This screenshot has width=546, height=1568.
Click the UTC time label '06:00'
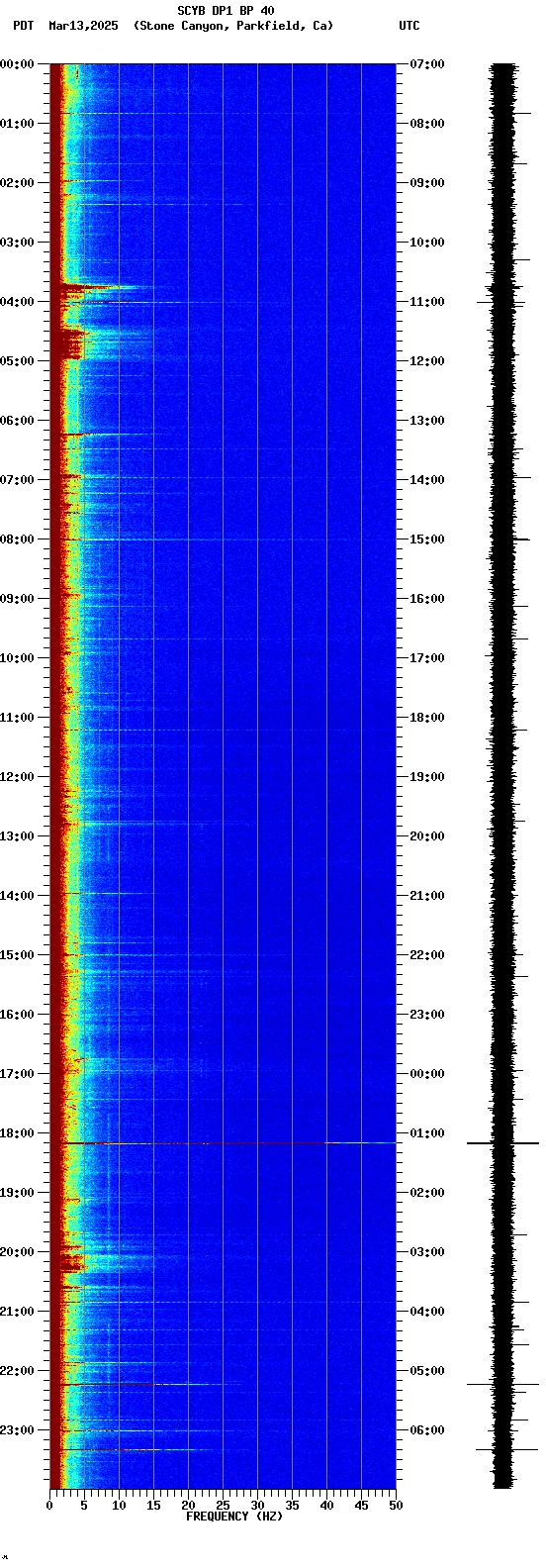coord(427,1430)
